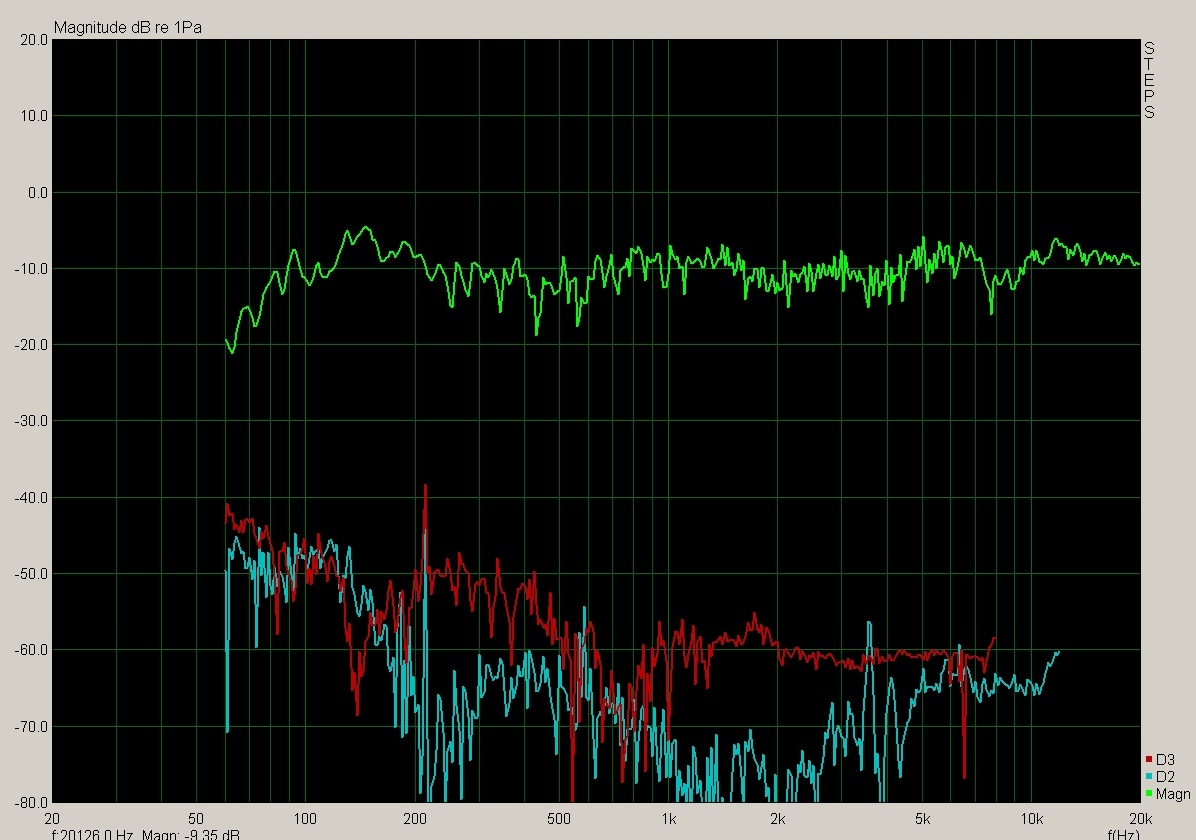
Task: Click the -10.0 dB axis label
Action: [x=32, y=269]
